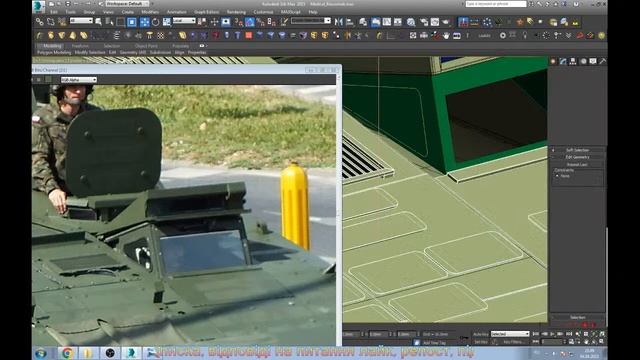Click the Bind to Space Warp tool

pos(62,22)
